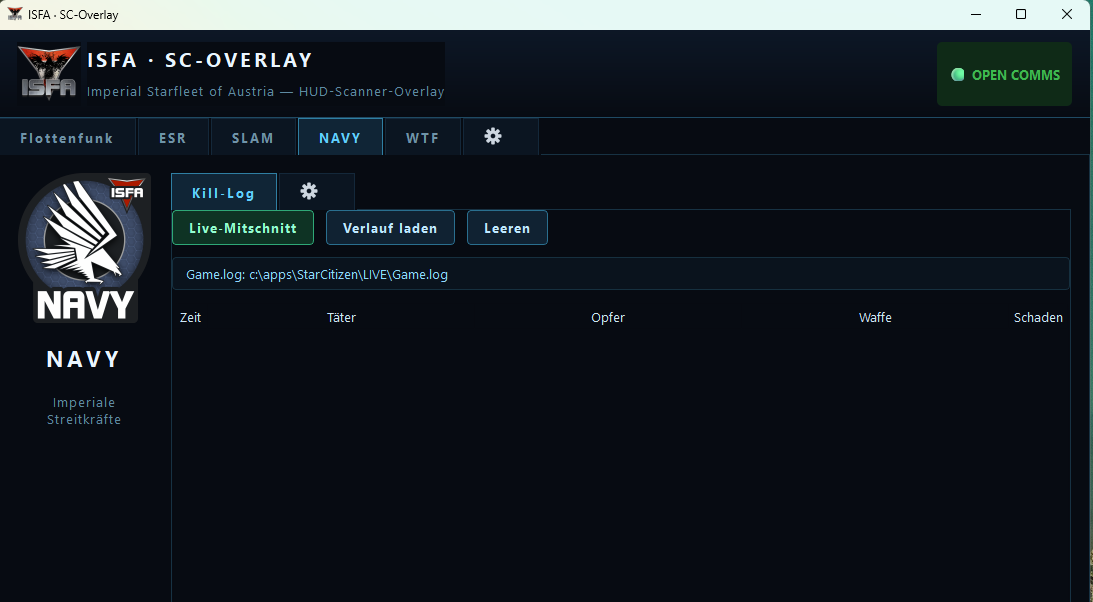
Task: Click the NAVY heading below the emblem
Action: pos(84,360)
